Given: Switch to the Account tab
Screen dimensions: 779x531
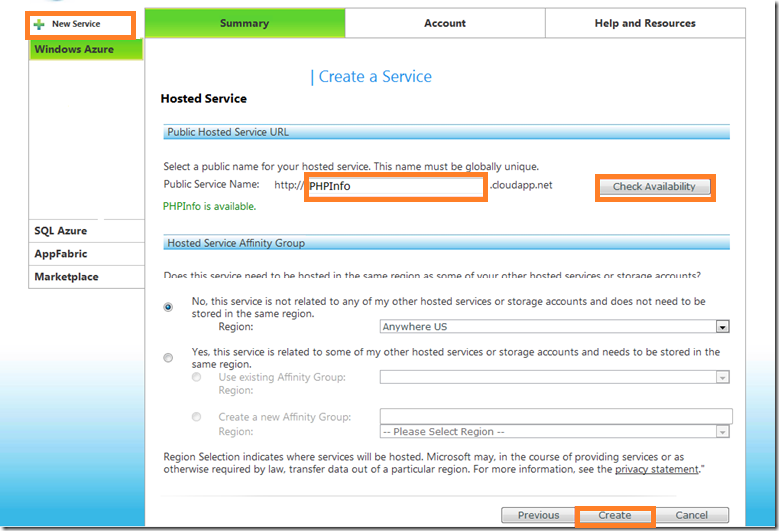Looking at the screenshot, I should 445,23.
